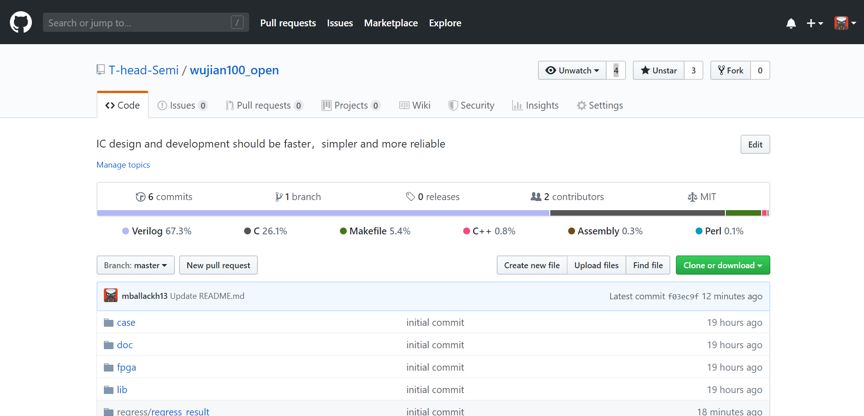This screenshot has width=864, height=416.
Task: Switch to the Settings tab
Action: tap(600, 105)
